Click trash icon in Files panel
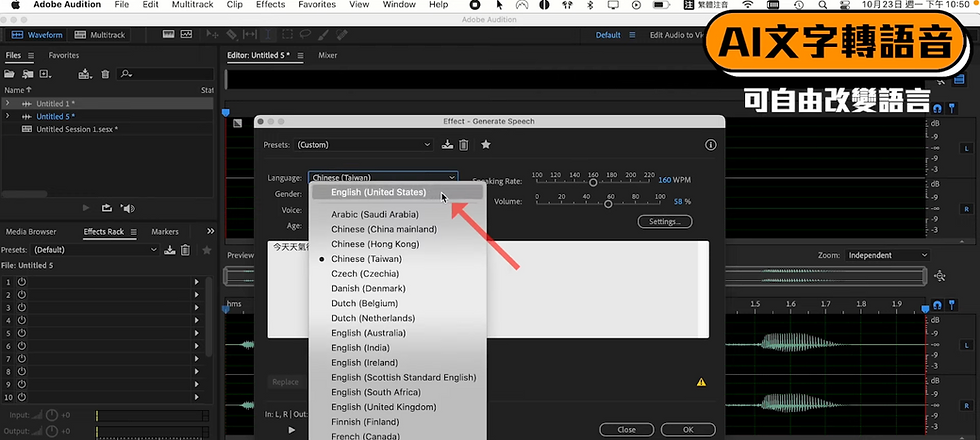 coord(105,74)
